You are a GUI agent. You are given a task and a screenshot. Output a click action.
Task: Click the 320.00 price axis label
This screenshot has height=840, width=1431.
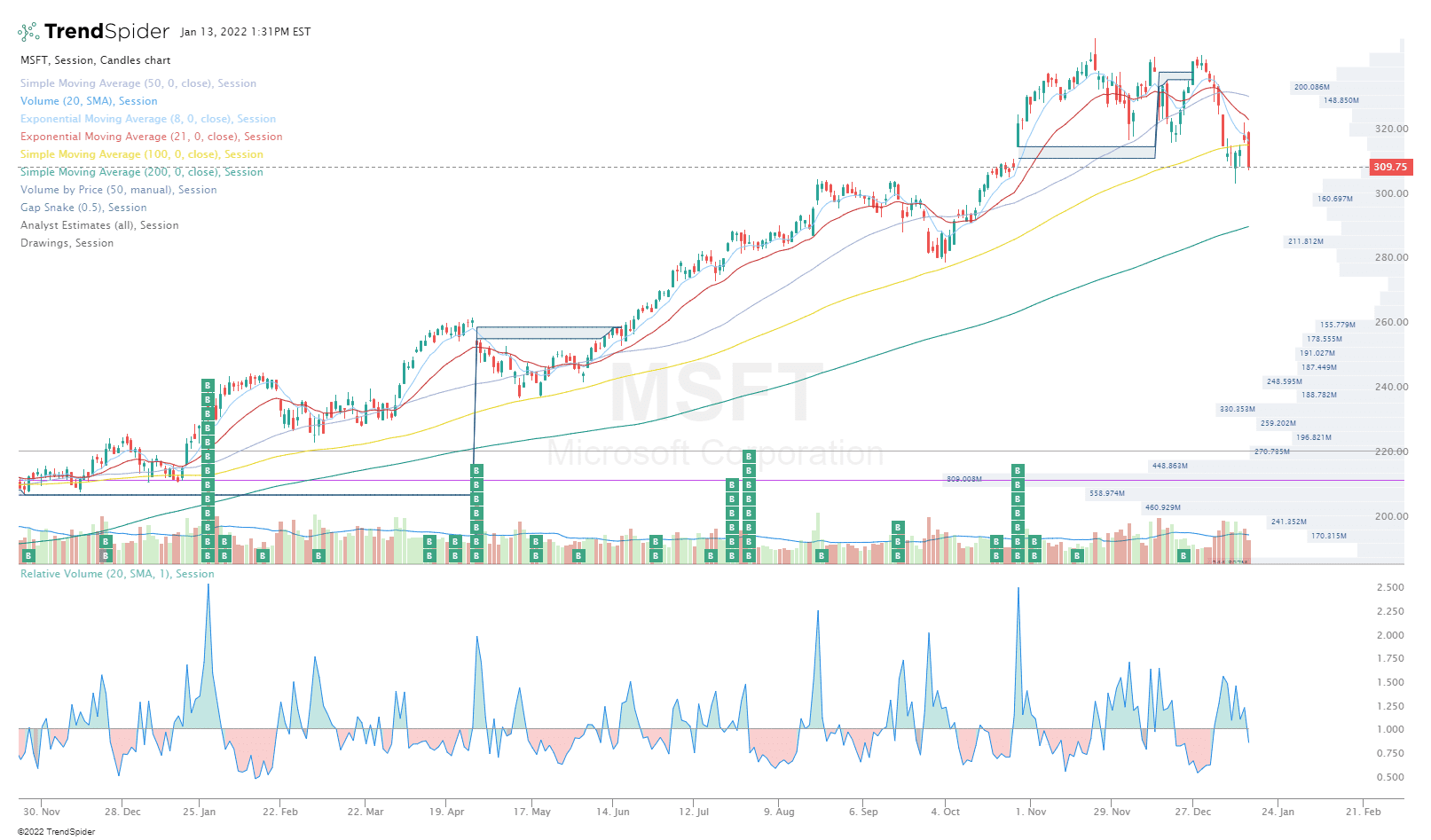(1391, 129)
